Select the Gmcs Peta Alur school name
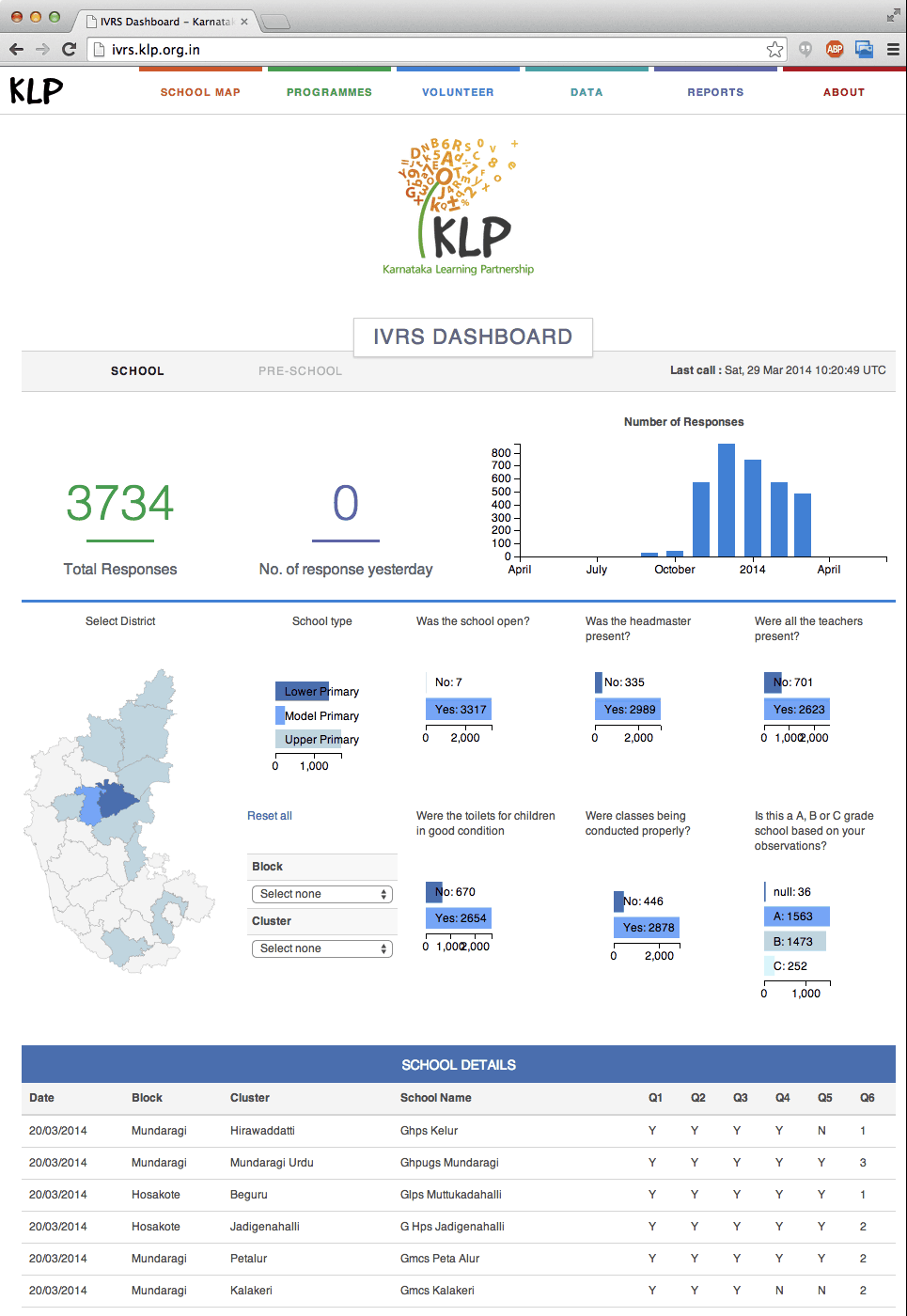 click(440, 1259)
